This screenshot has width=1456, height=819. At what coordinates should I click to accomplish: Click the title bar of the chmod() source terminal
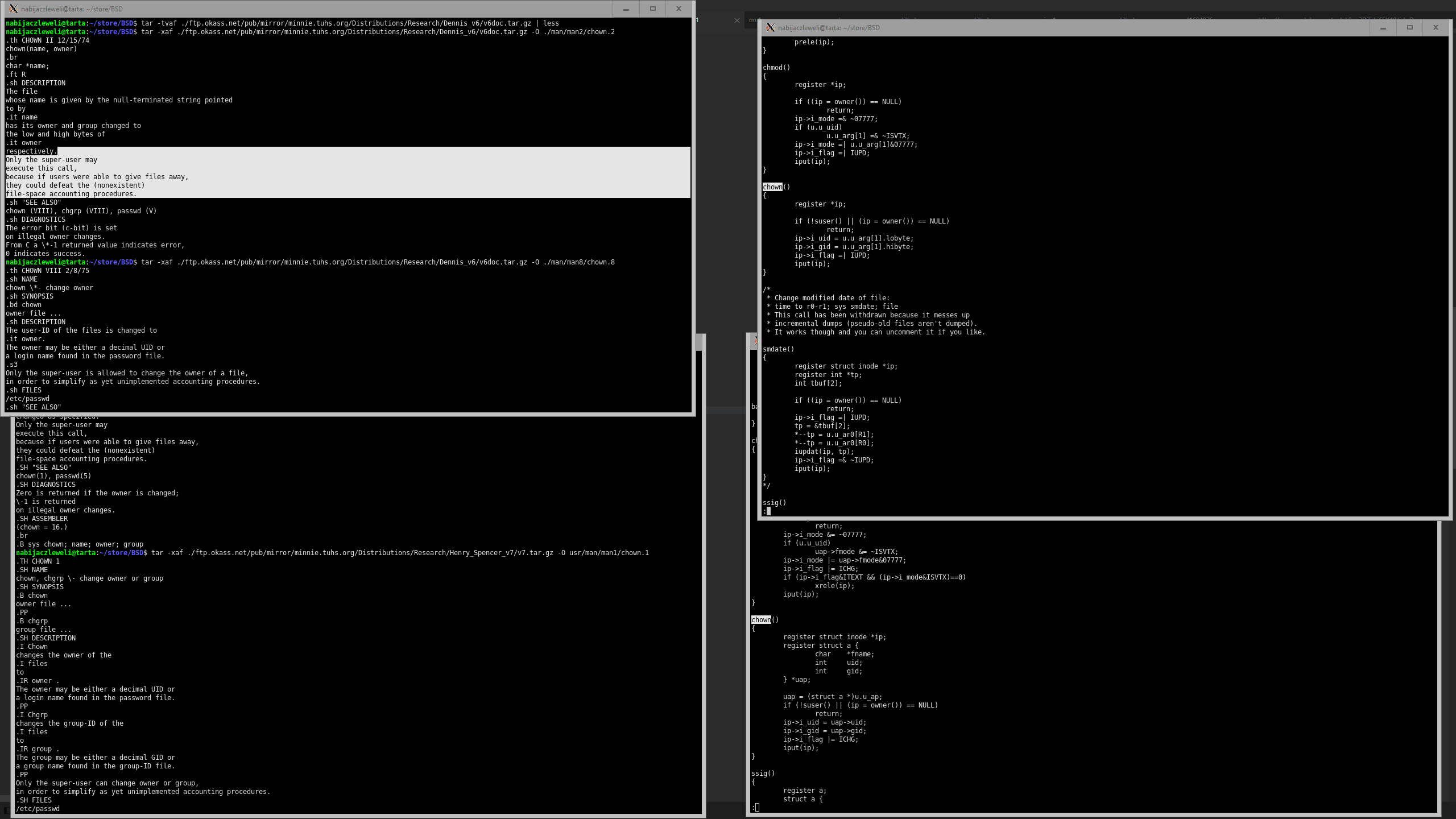click(x=1081, y=27)
